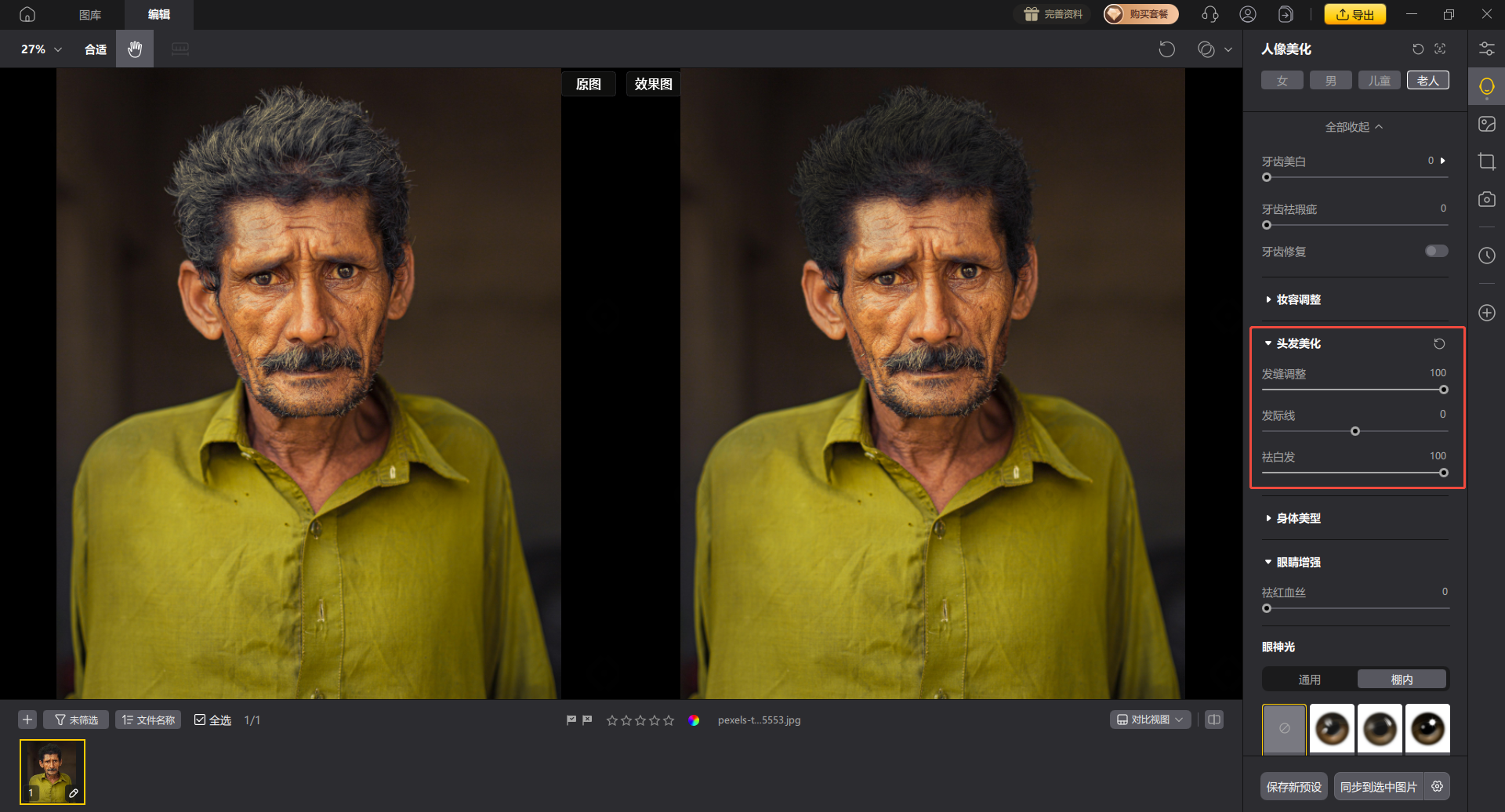Image resolution: width=1505 pixels, height=812 pixels.
Task: Open the crop tool in right sidebar
Action: pos(1486,162)
